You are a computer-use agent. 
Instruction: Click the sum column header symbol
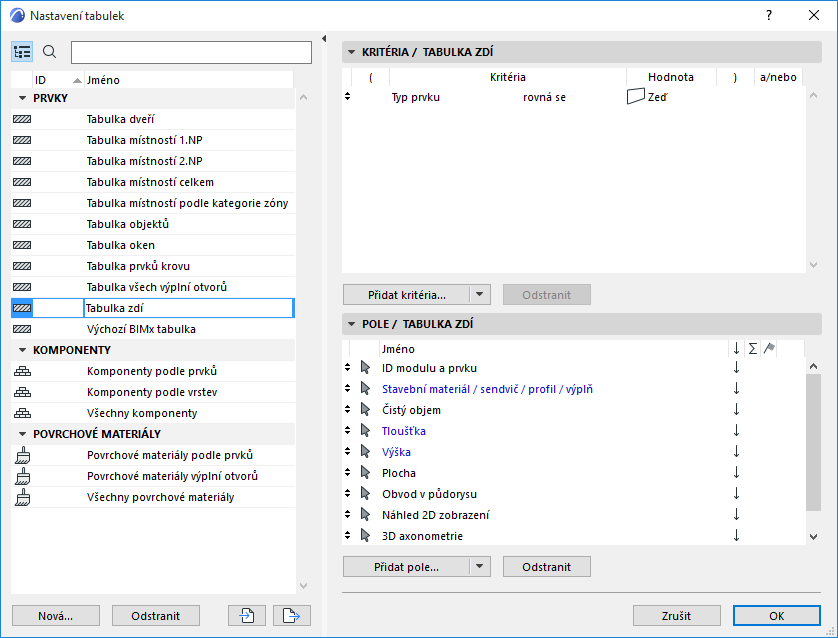pyautogui.click(x=752, y=348)
